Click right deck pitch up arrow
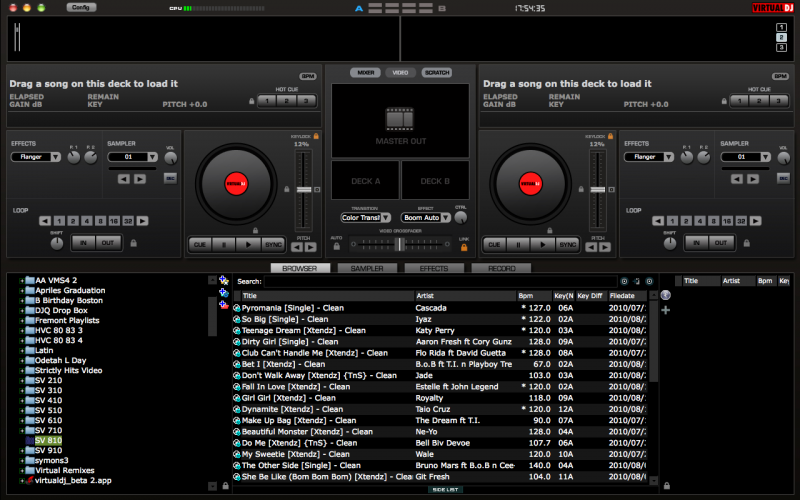This screenshot has width=800, height=500. [x=605, y=247]
